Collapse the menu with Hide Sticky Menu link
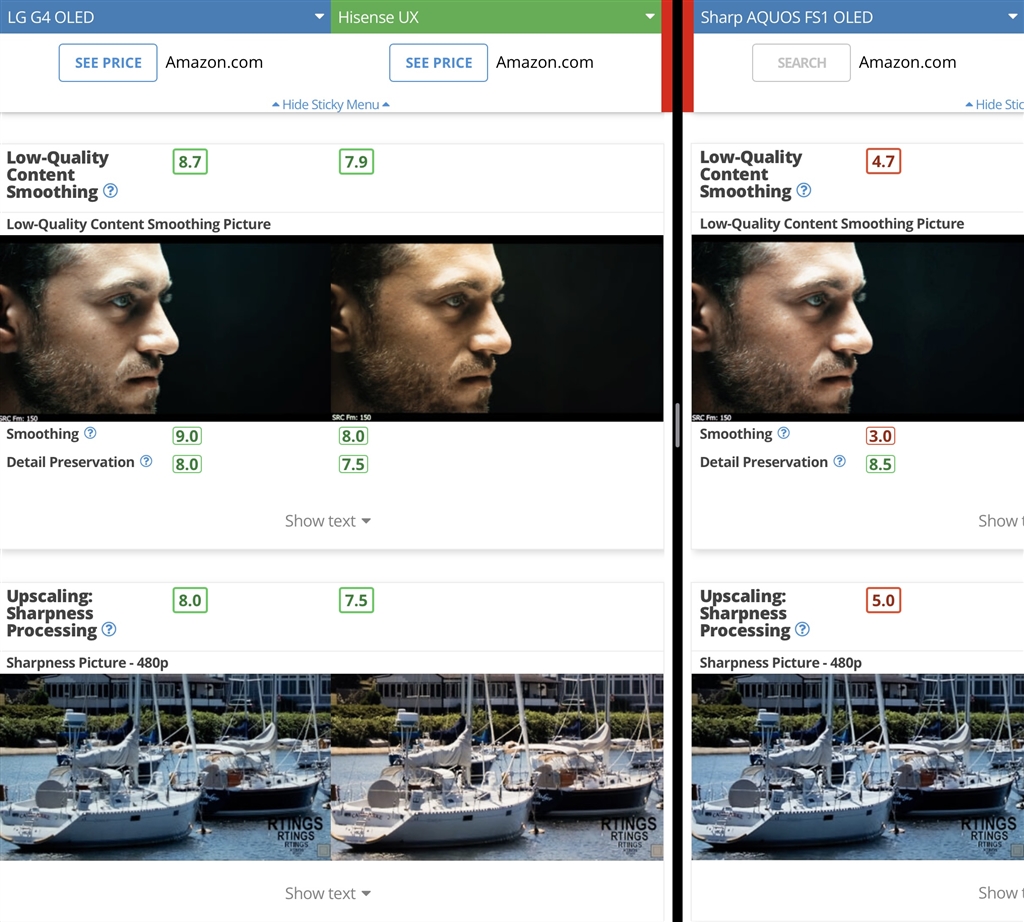Screen dimensions: 1024x922 tap(330, 104)
